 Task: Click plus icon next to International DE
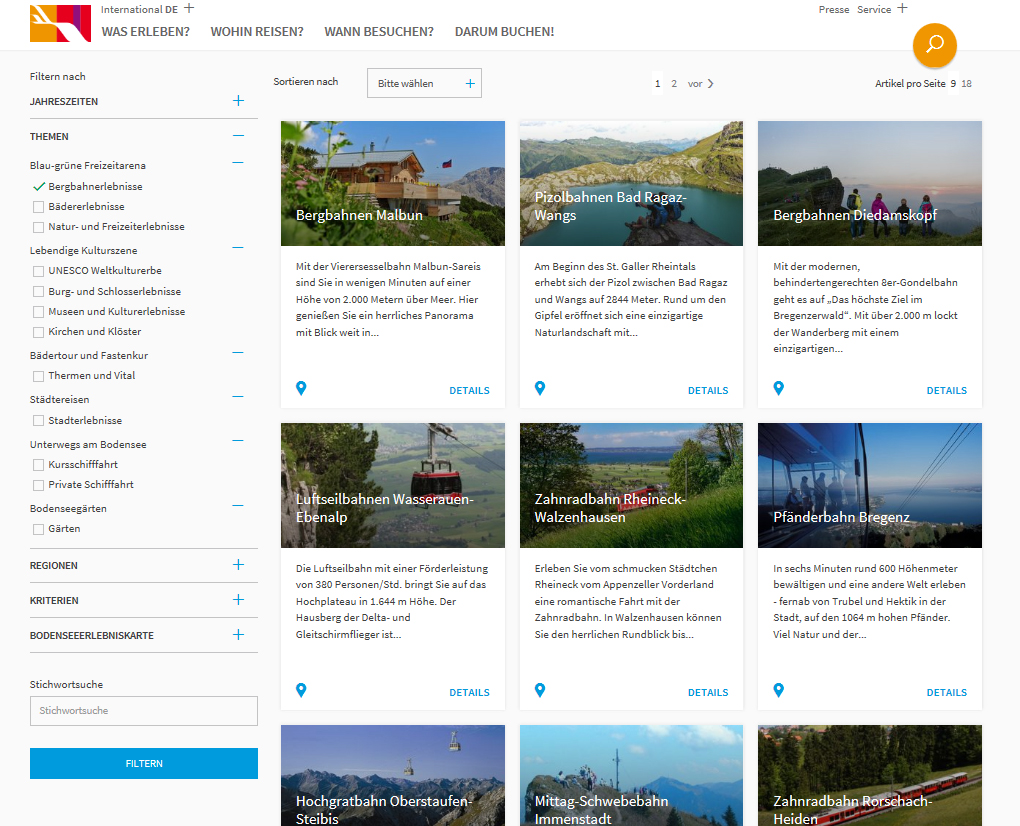point(189,8)
